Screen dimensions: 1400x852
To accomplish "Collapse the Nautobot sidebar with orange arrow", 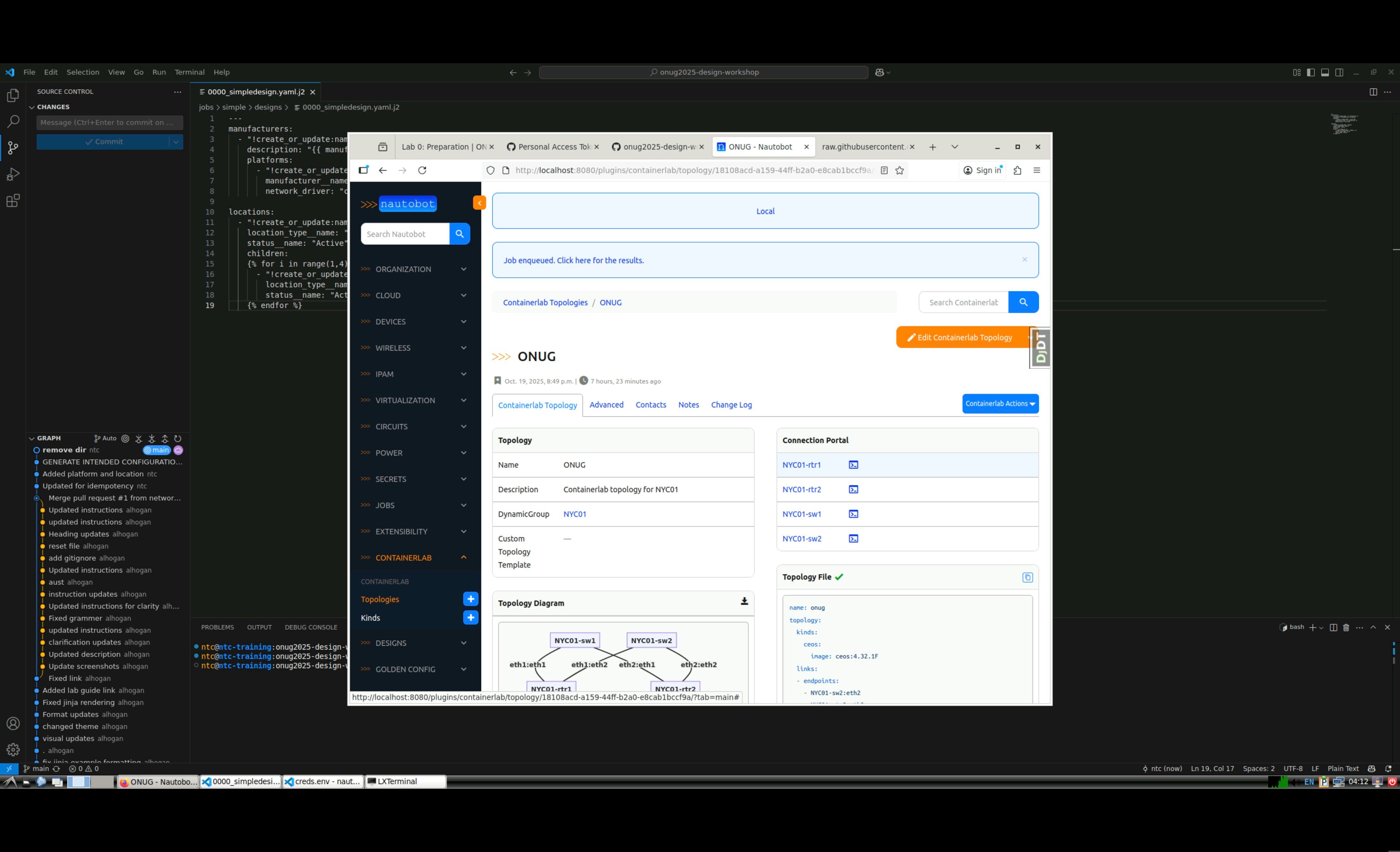I will [479, 203].
